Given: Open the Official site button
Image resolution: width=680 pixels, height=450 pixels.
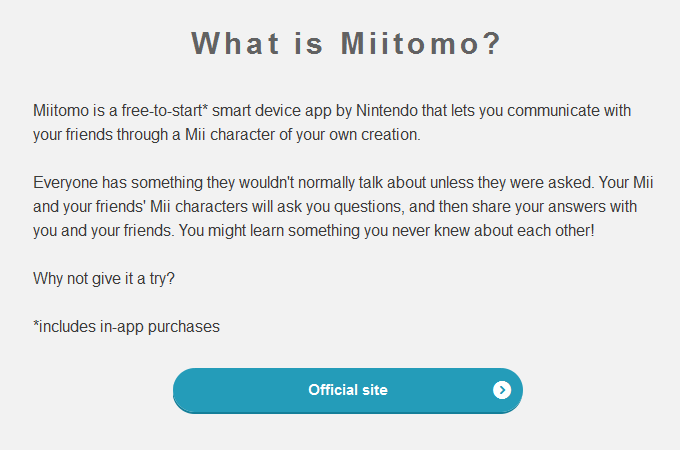Looking at the screenshot, I should pos(348,391).
